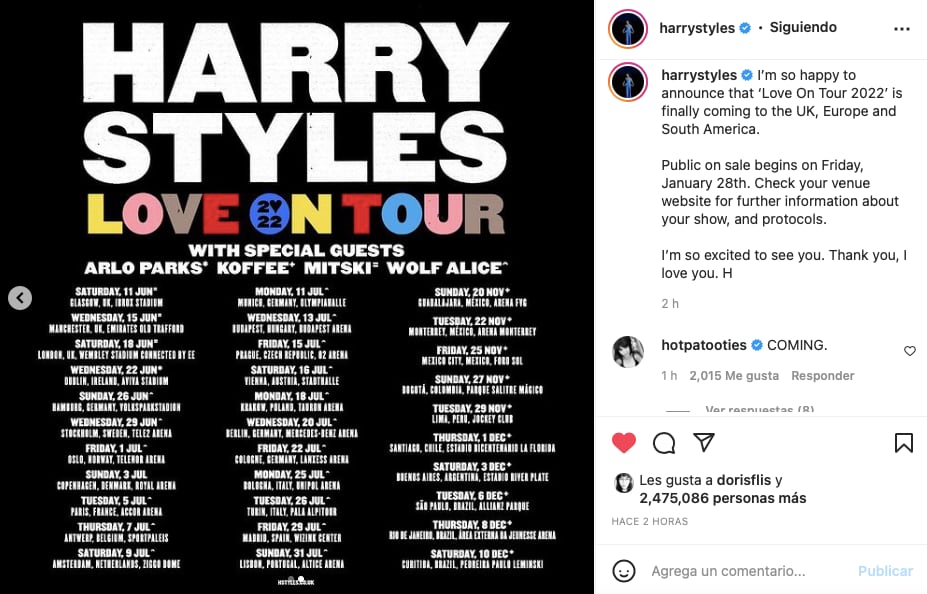This screenshot has height=594, width=927.
Task: Click harrystyles header profile picture
Action: (x=629, y=29)
